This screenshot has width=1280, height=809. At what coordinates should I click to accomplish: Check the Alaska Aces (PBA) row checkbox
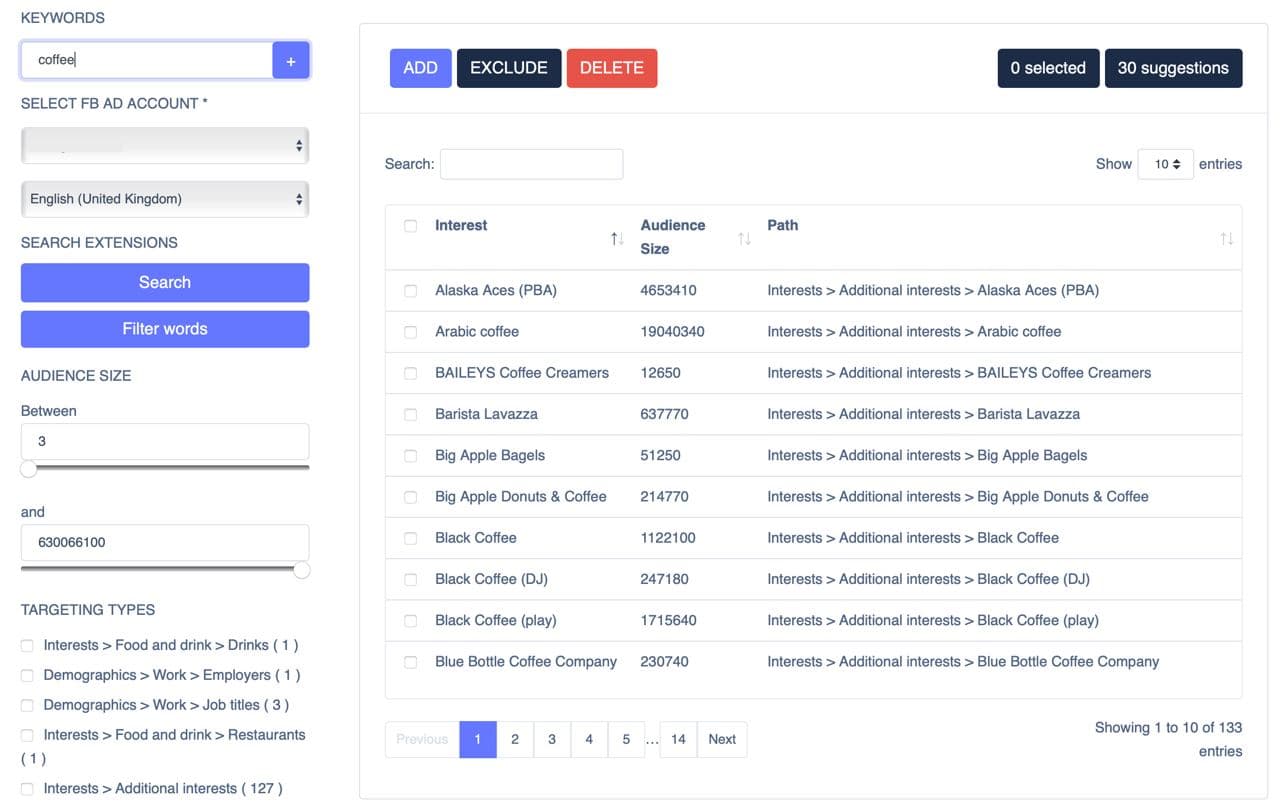[x=410, y=291]
